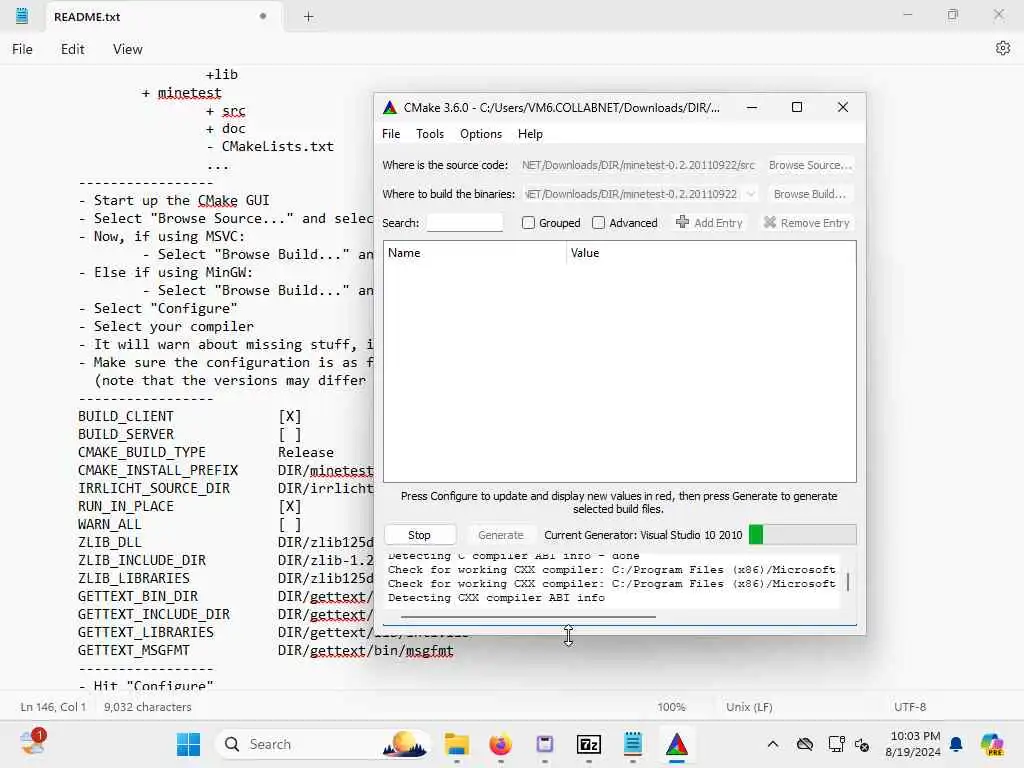Open Notepad settings gear icon
The height and width of the screenshot is (768, 1024).
click(x=1002, y=48)
